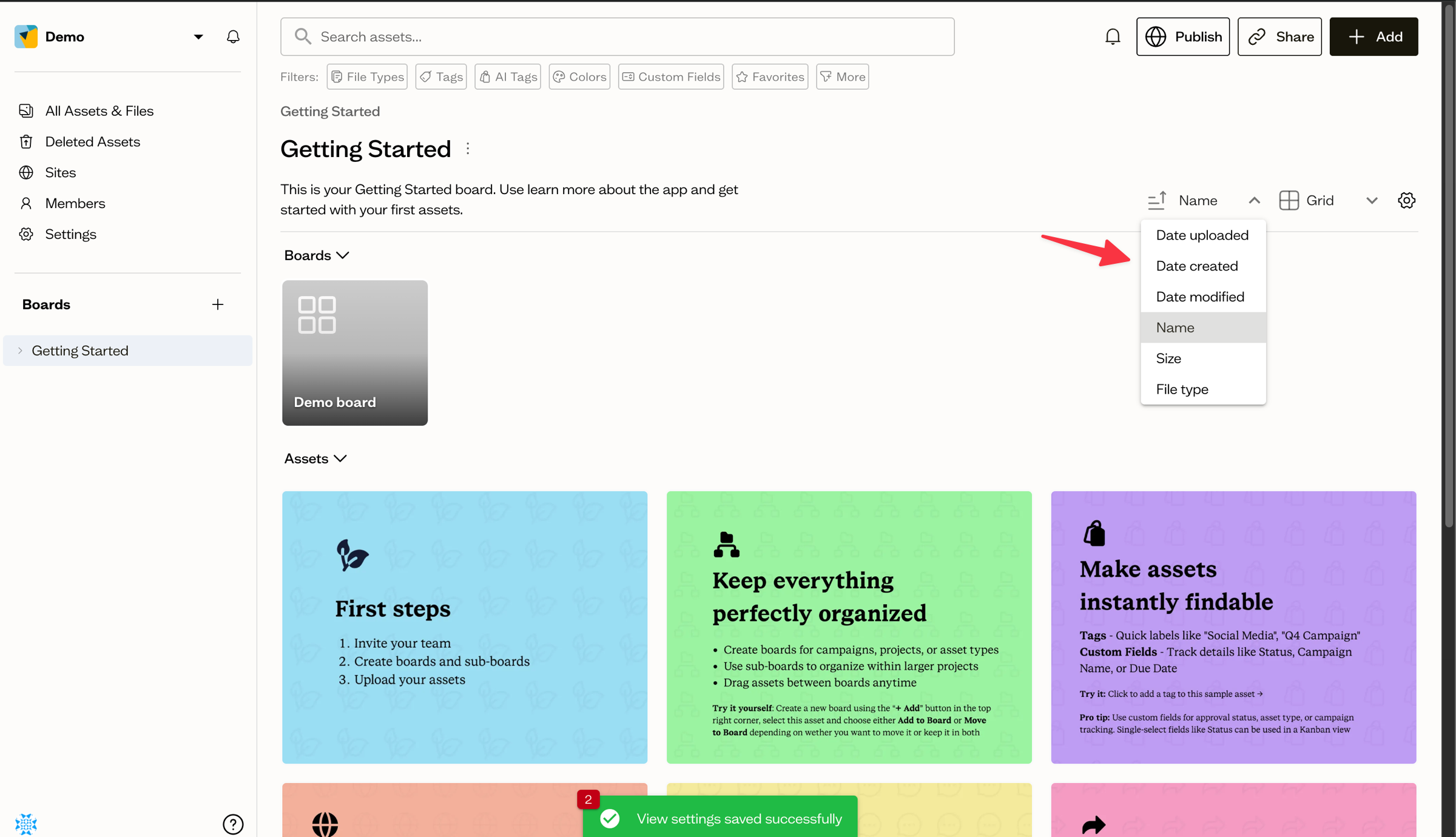
Task: Open the AI Tags filter
Action: tap(508, 77)
